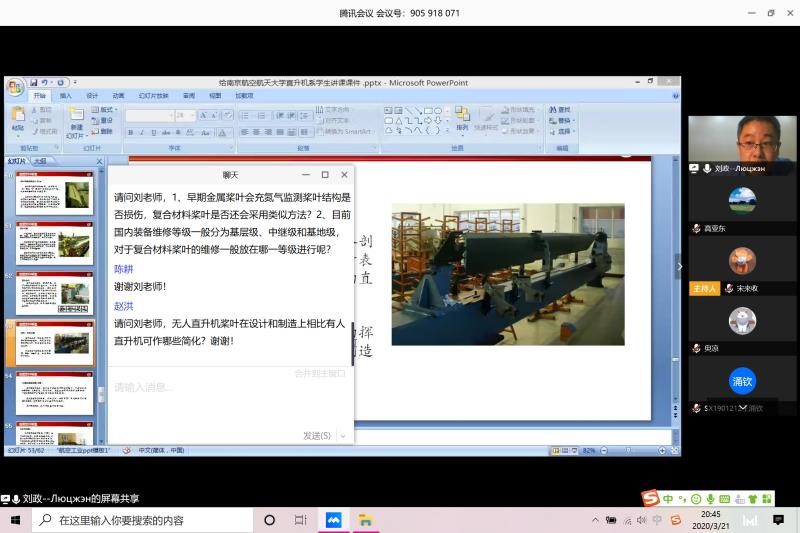Click the Save icon in quick access toolbar
Screen dimensions: 800x533
point(33,83)
